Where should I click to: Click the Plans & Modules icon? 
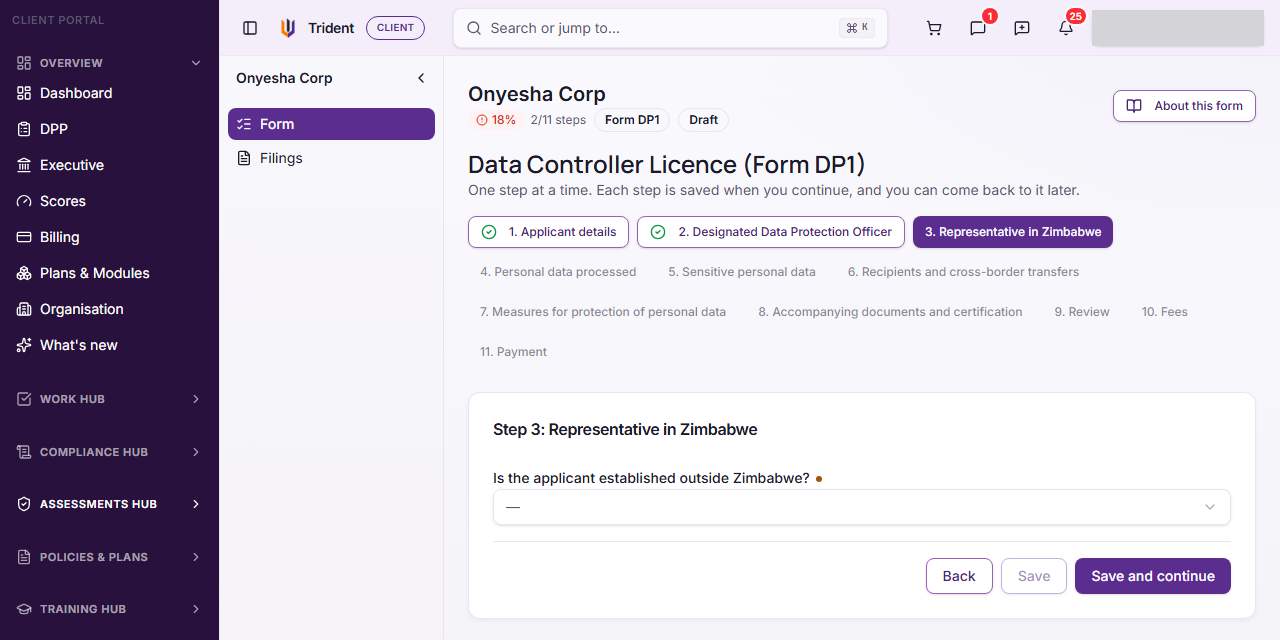pyautogui.click(x=24, y=273)
